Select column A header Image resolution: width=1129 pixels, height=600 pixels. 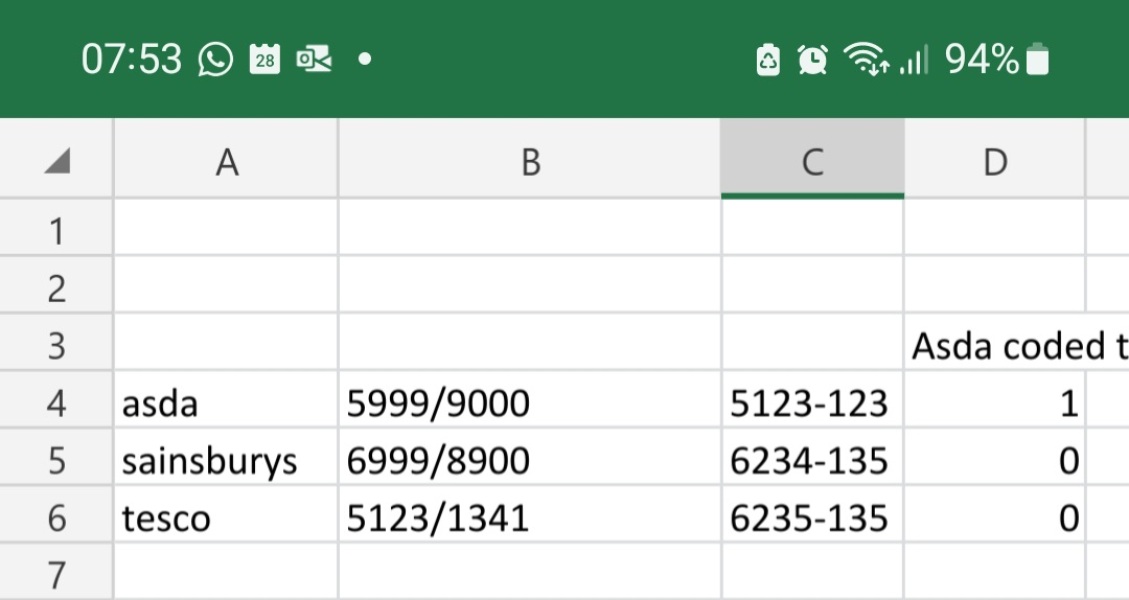(225, 160)
